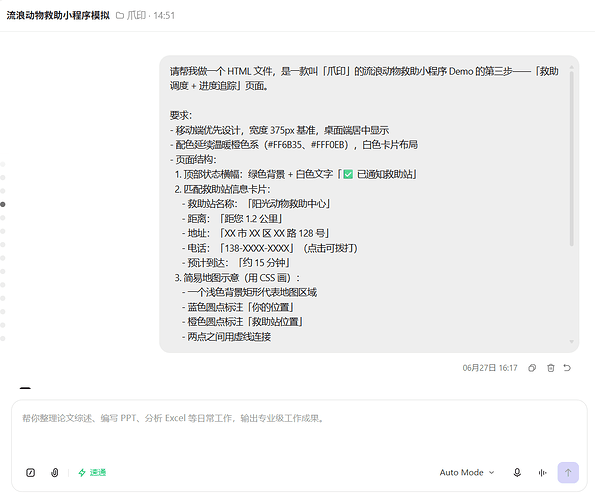Image resolution: width=595 pixels, height=499 pixels.
Task: Click the line 救助站名称:「阳光动物救助中心」
Action: [x=256, y=204]
